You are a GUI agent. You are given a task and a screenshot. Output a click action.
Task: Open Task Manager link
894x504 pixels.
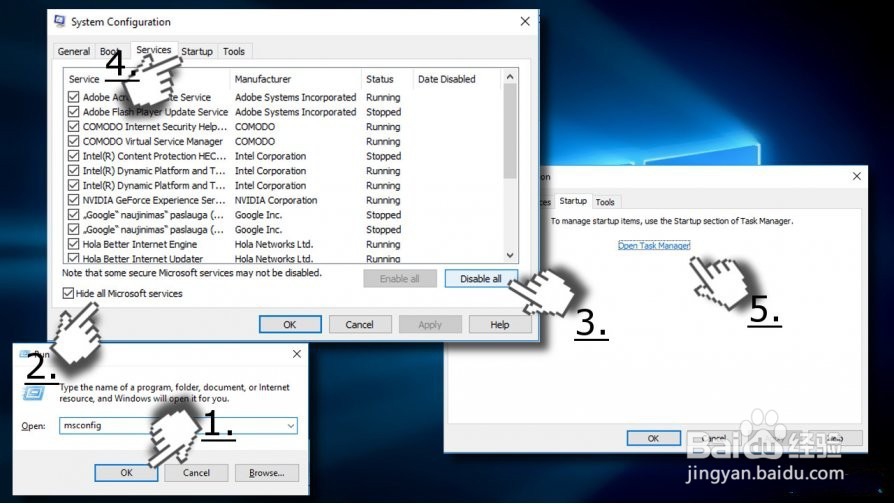pos(654,246)
